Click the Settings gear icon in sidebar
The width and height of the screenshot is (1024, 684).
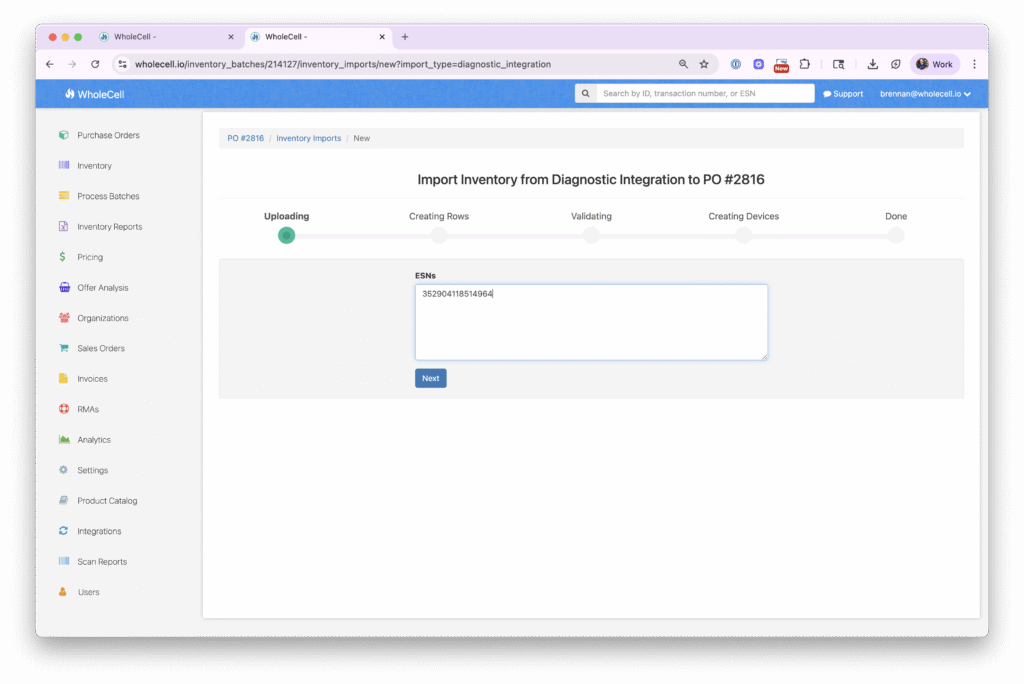(x=63, y=470)
